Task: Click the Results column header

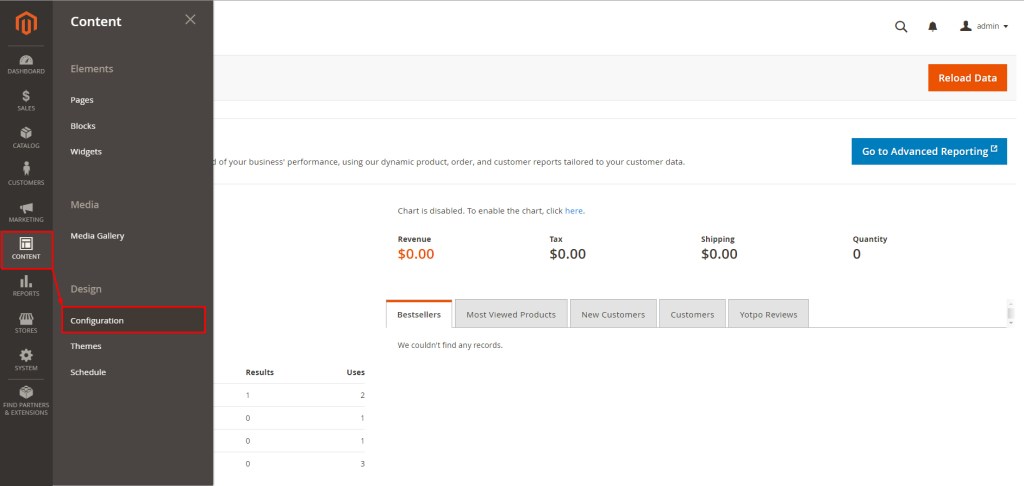Action: [x=259, y=372]
